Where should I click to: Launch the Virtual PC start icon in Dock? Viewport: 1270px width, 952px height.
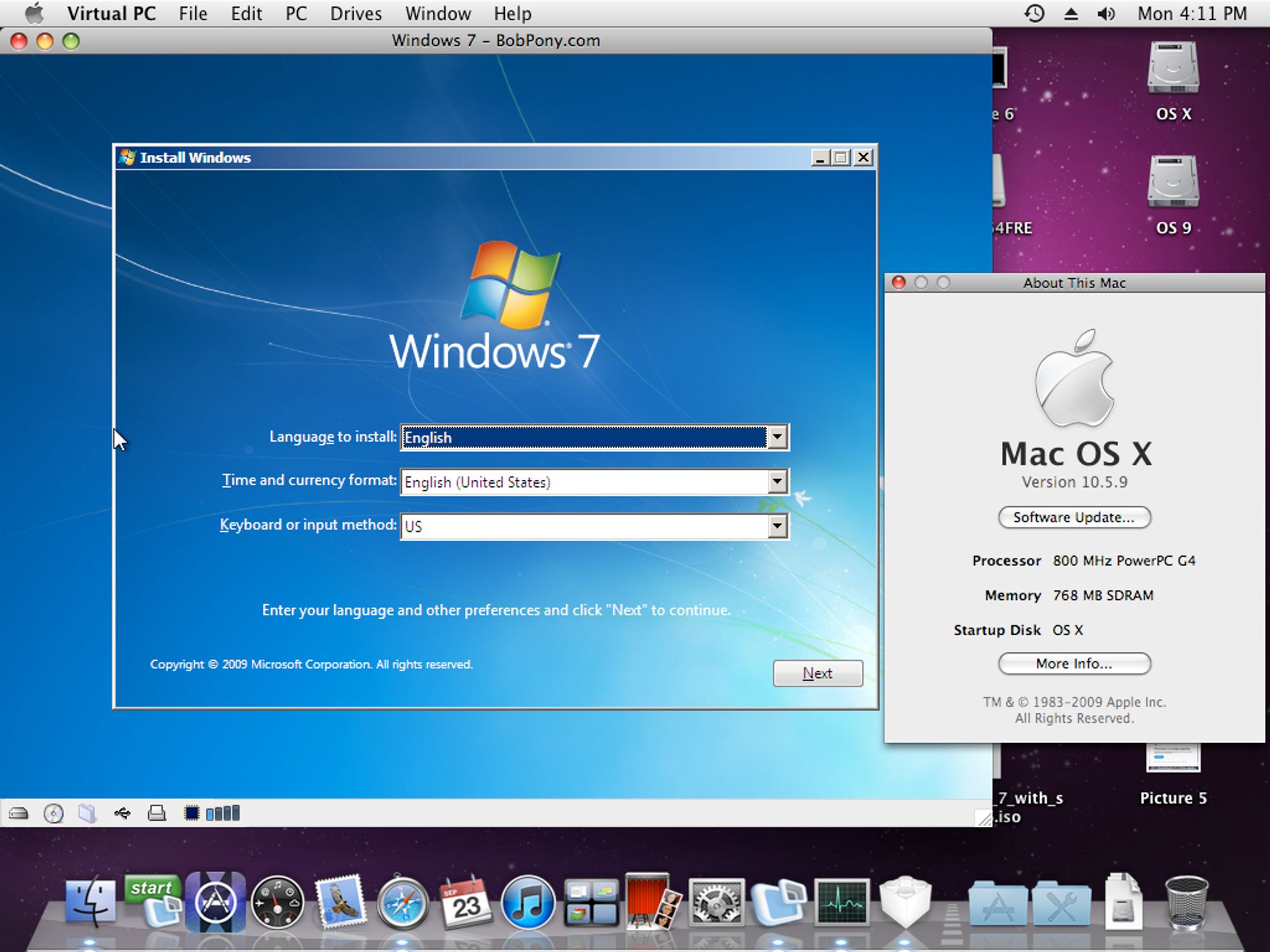(x=153, y=902)
